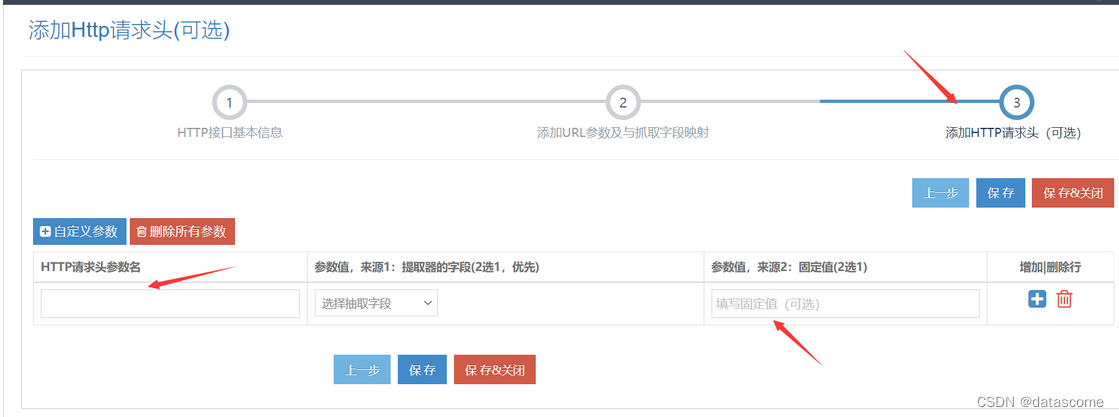Click the 自定义参数 button

(x=79, y=231)
